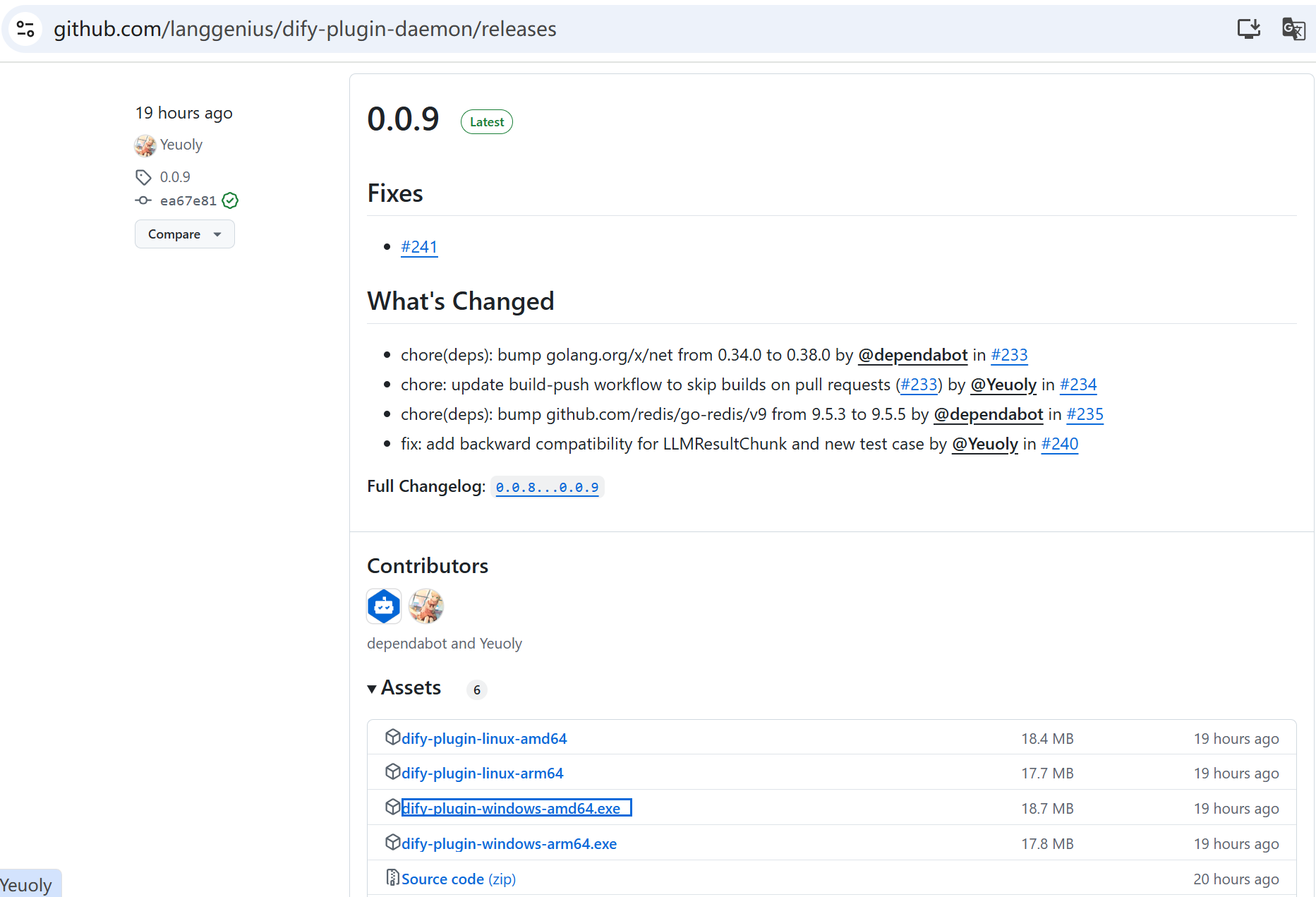Image resolution: width=1316 pixels, height=897 pixels.
Task: Click the package icon beside dify-plugin-linux-amd64
Action: pos(393,737)
